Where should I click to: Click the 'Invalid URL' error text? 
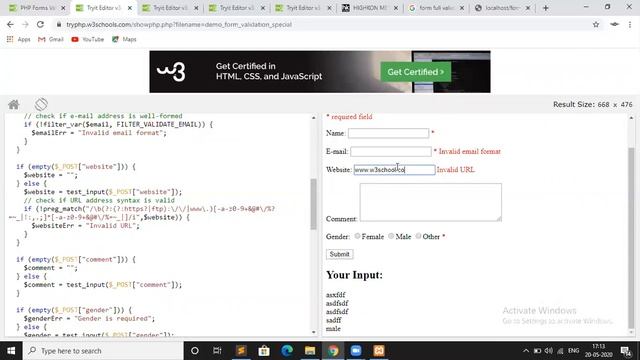456,170
